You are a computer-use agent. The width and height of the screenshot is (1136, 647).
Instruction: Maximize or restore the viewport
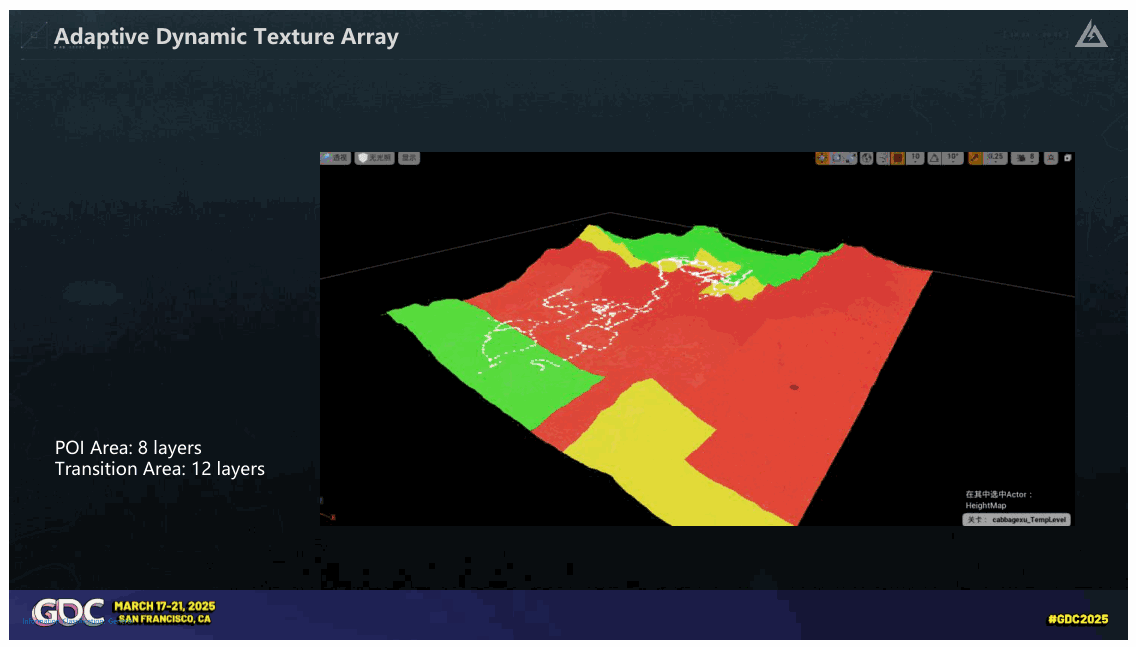(1067, 158)
